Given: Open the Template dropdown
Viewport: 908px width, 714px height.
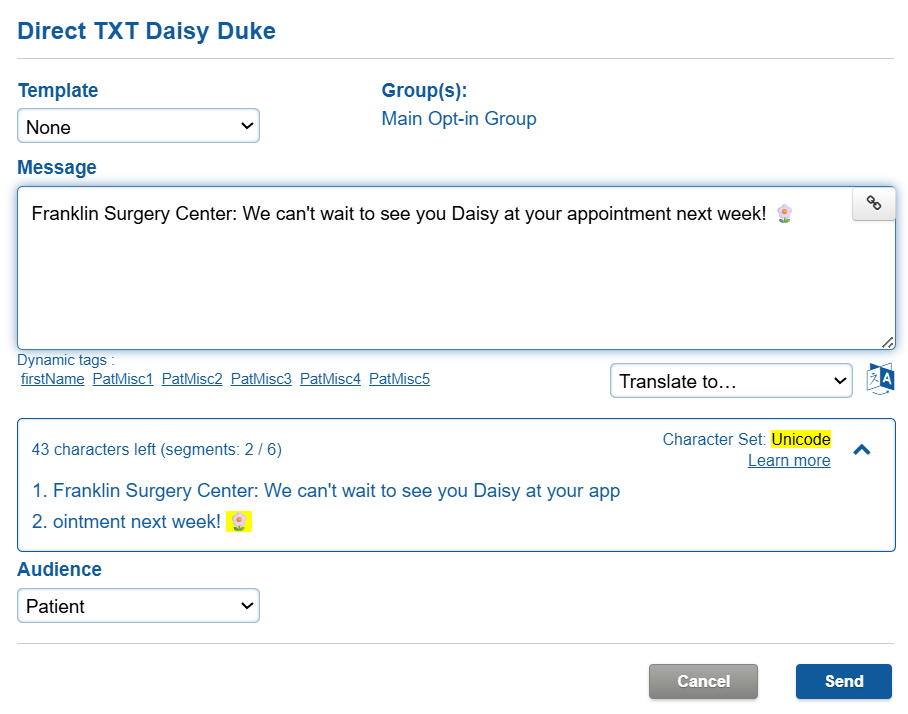Looking at the screenshot, I should (139, 127).
